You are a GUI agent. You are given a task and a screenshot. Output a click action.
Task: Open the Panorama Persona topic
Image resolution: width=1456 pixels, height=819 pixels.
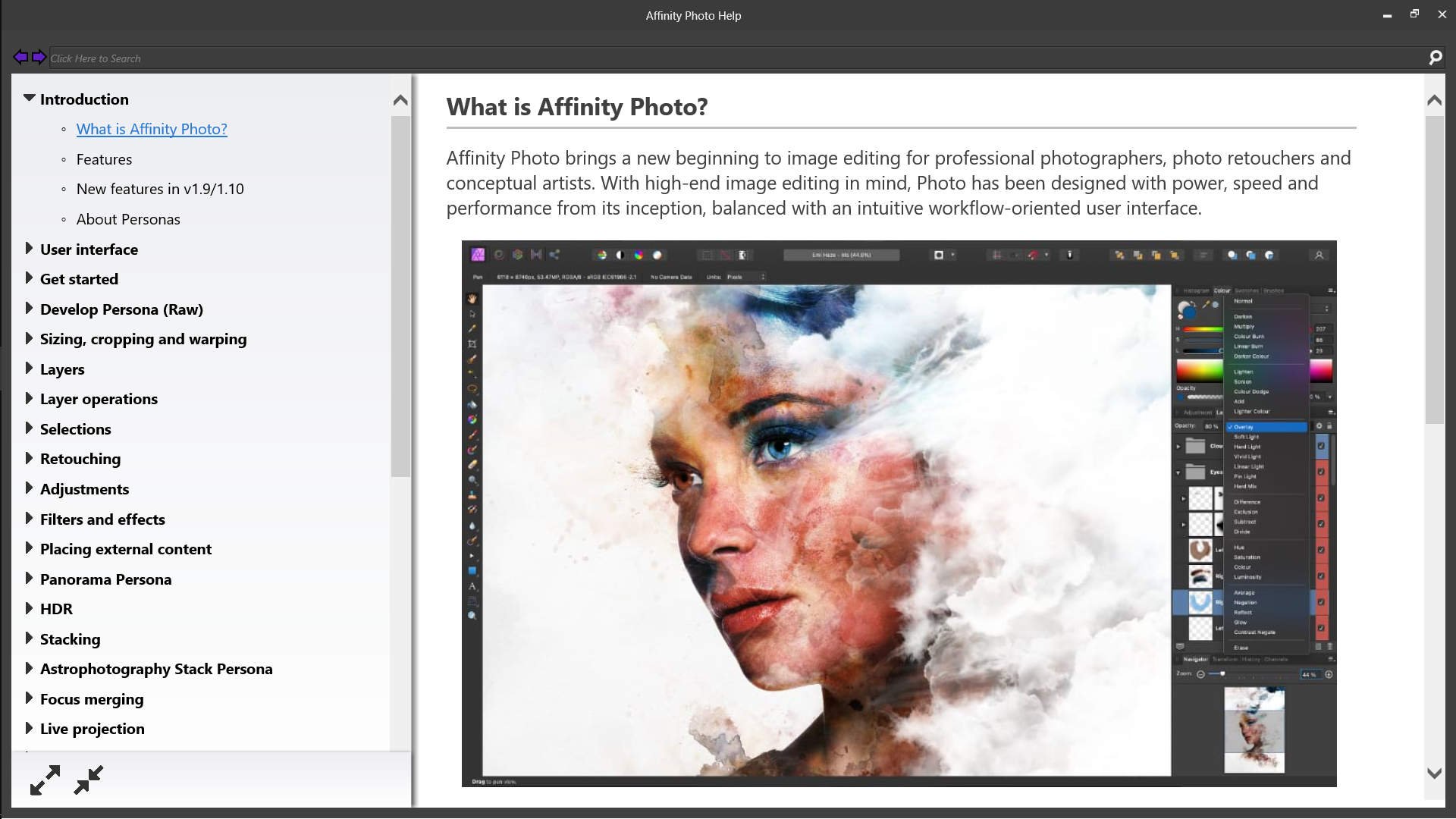105,579
